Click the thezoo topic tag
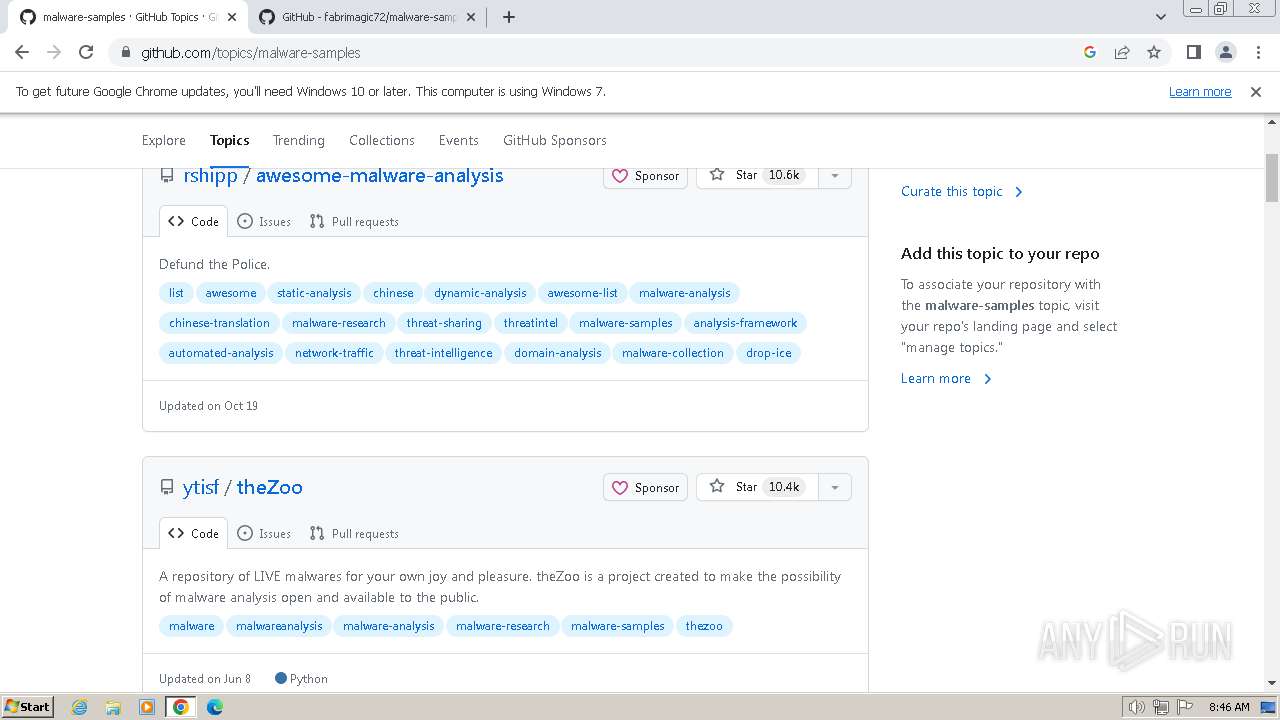 click(x=704, y=626)
